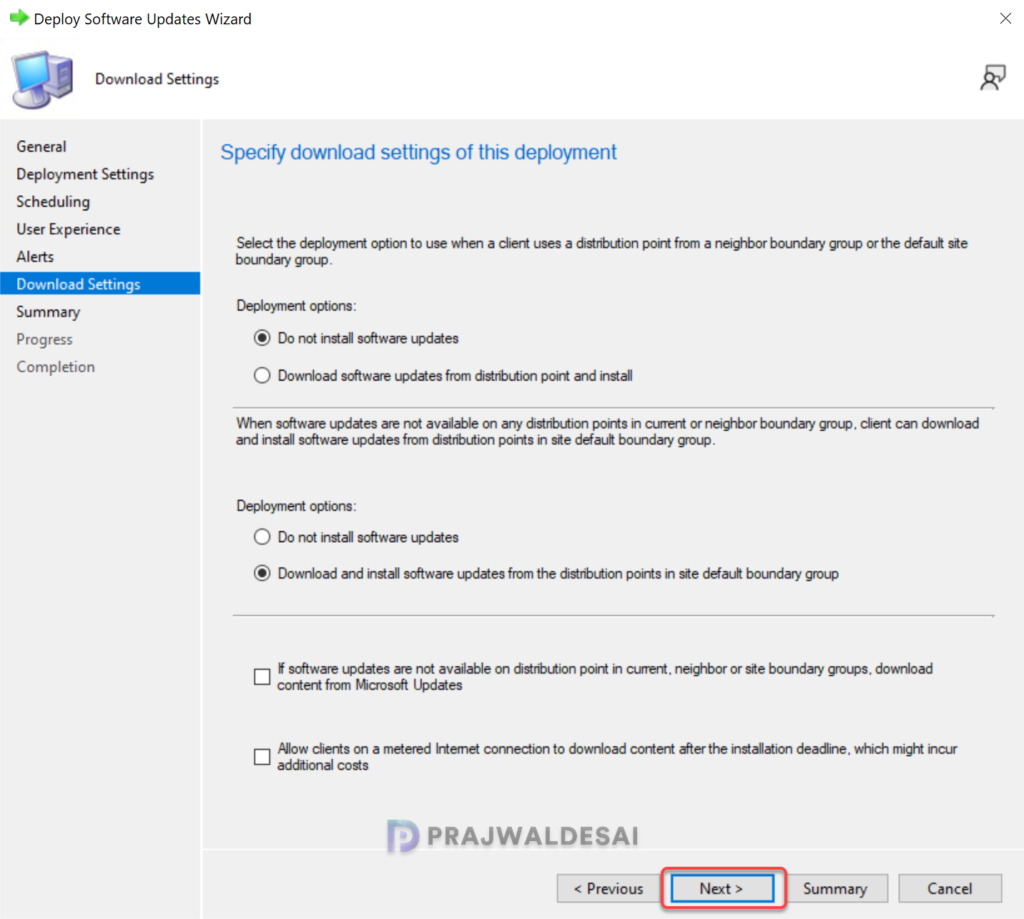This screenshot has height=919, width=1024.
Task: Click the green arrow wizard title icon
Action: [19, 18]
